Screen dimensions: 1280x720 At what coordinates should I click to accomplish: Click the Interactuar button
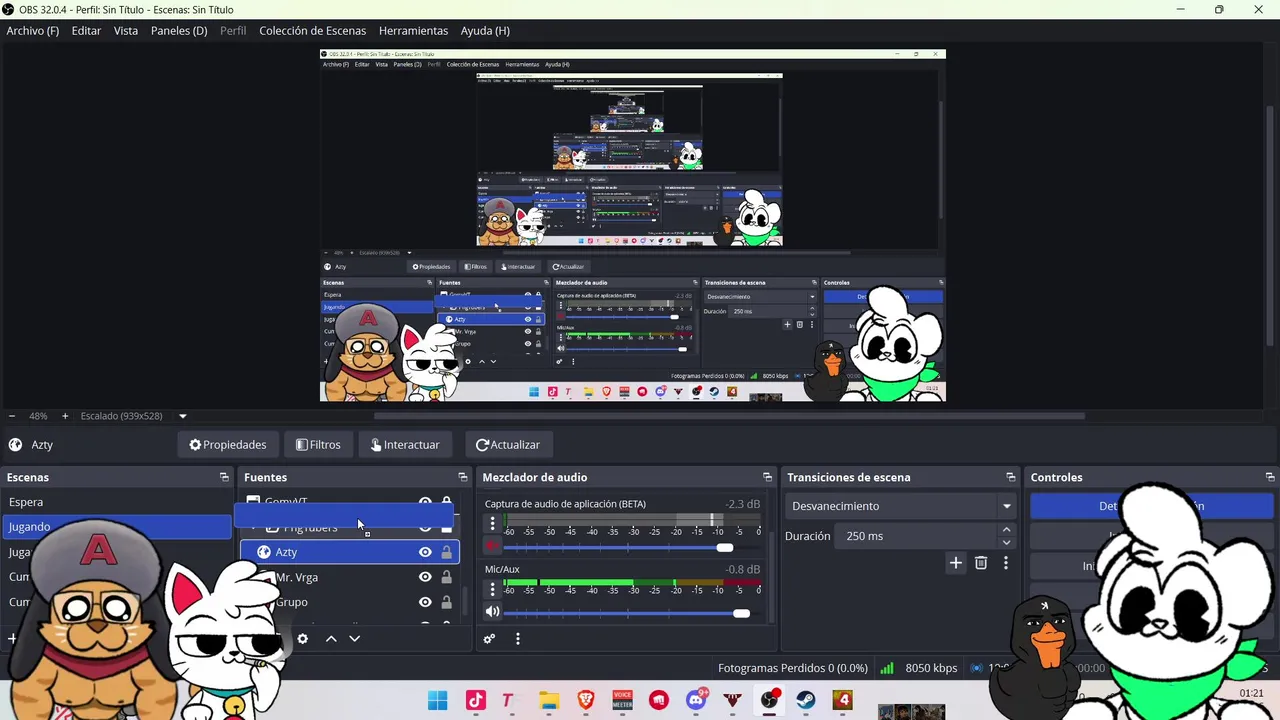tap(405, 445)
